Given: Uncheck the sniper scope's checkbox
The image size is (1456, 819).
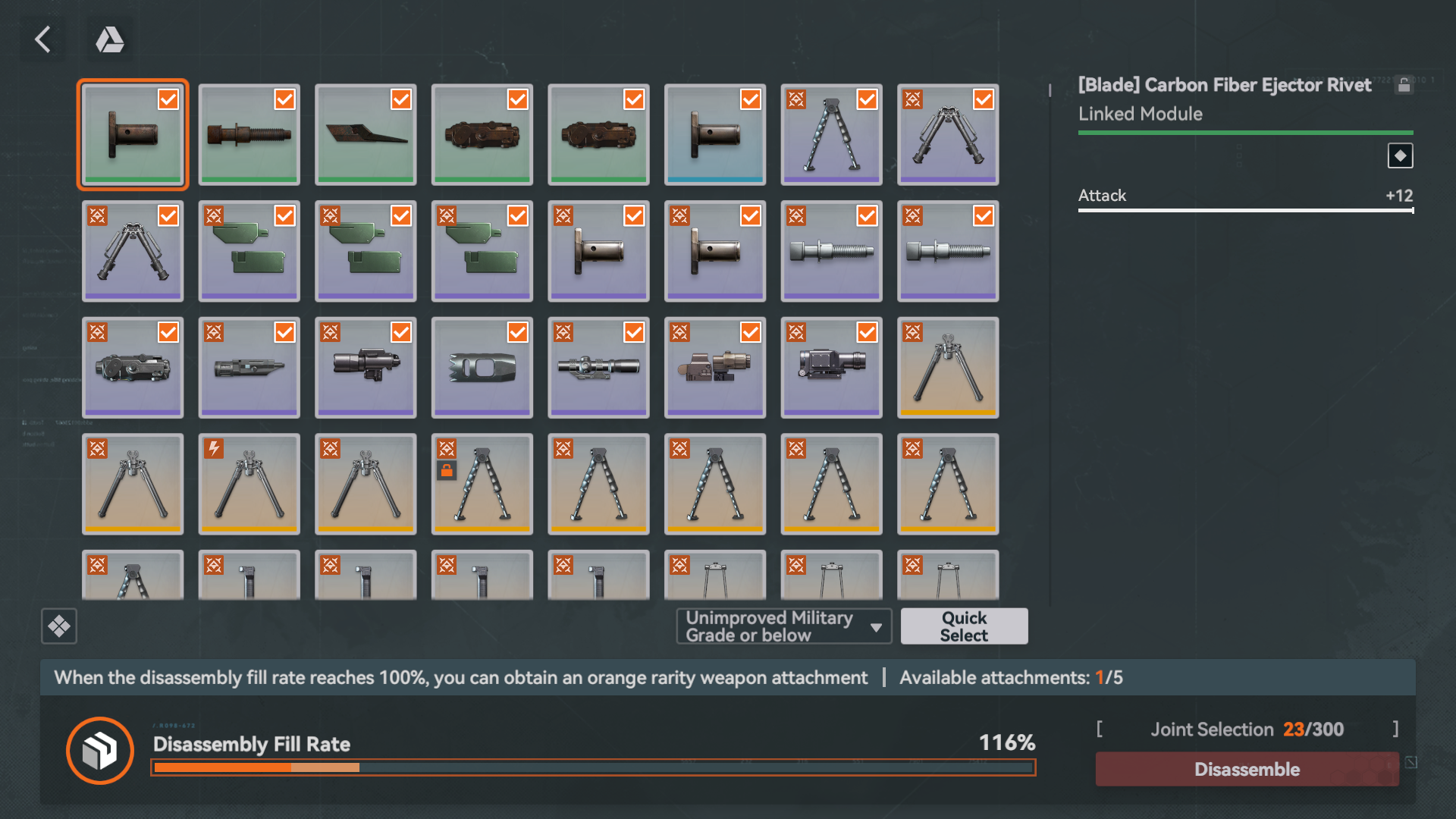Looking at the screenshot, I should pos(634,332).
